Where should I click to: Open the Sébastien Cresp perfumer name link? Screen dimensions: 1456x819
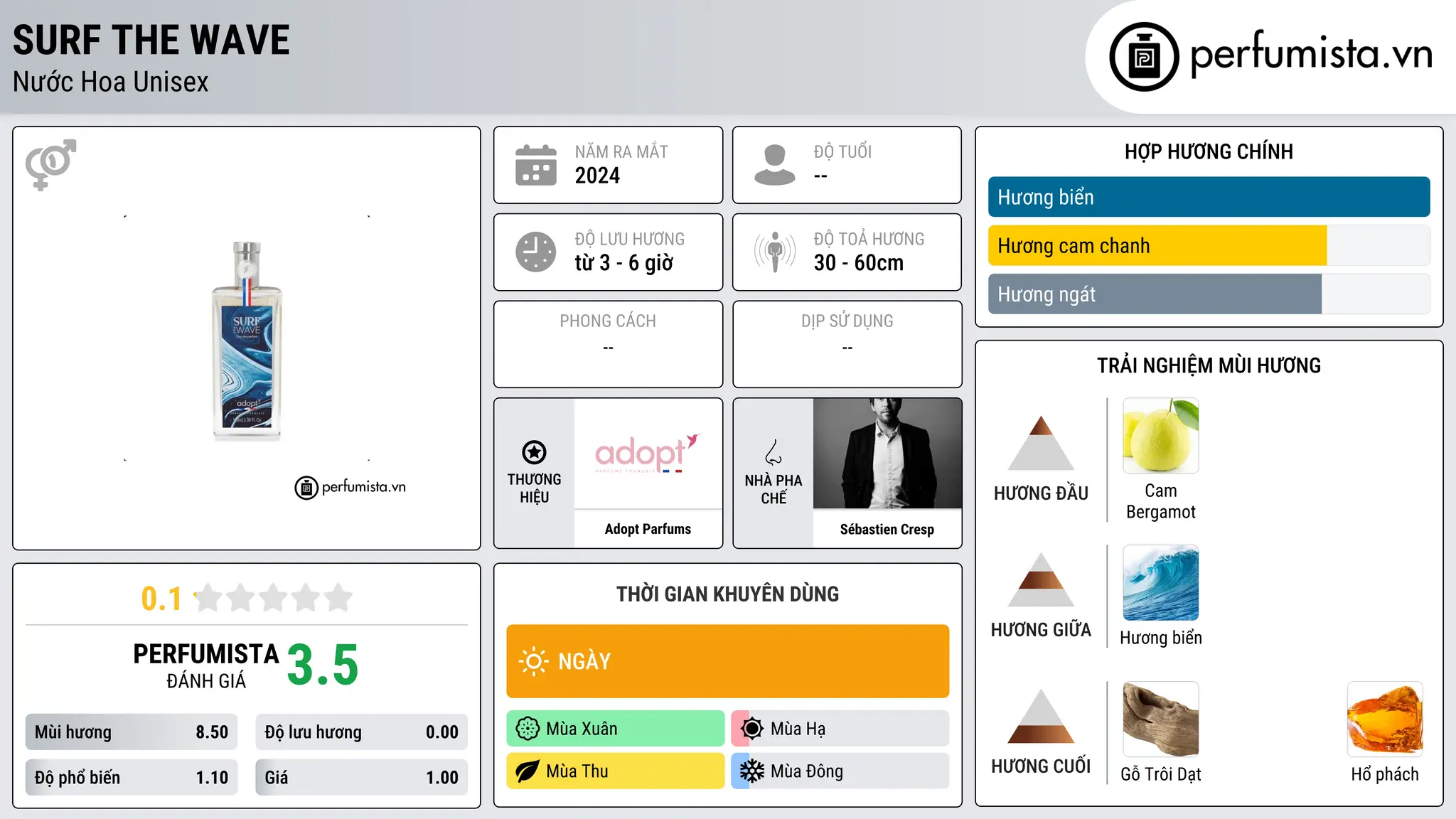887,529
